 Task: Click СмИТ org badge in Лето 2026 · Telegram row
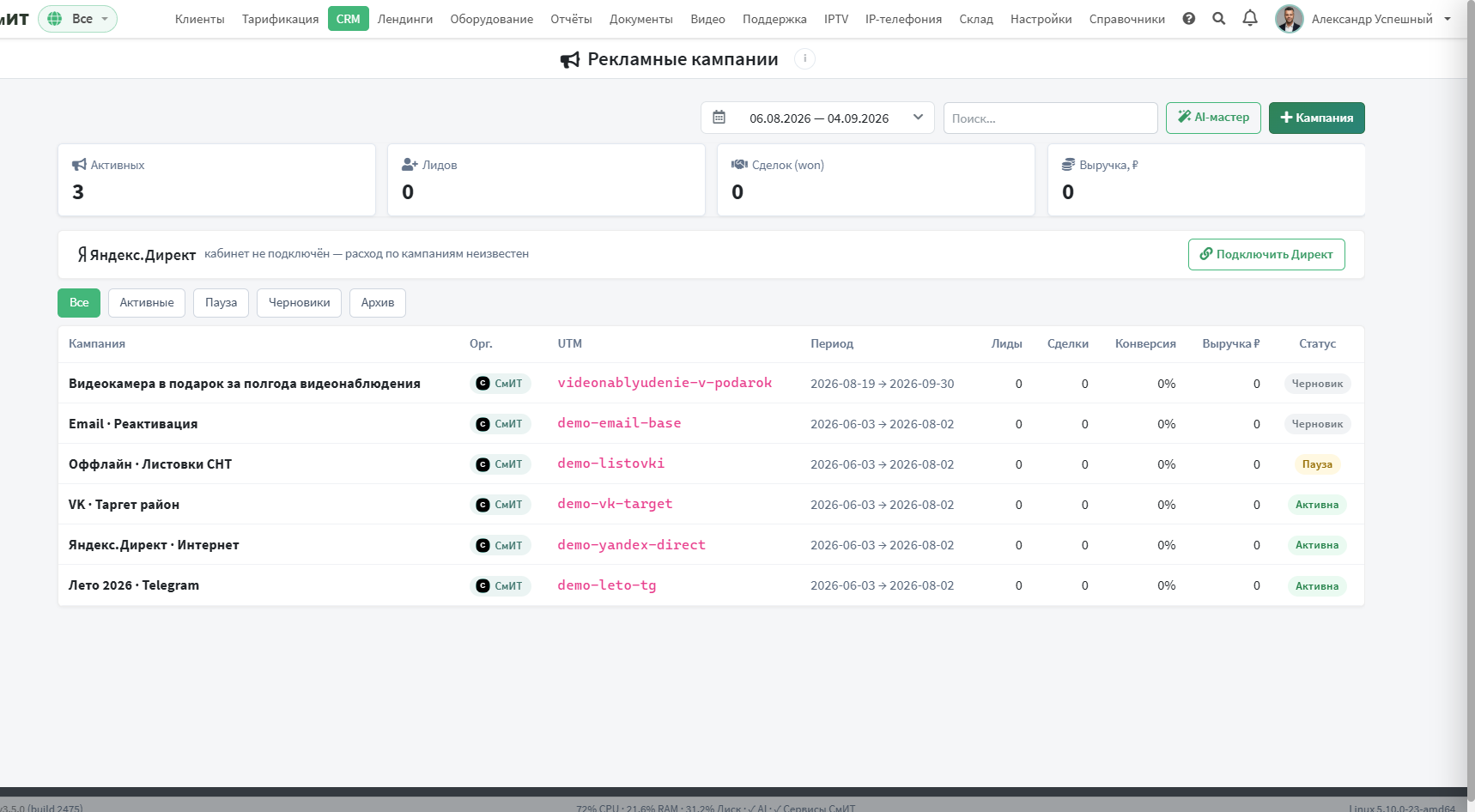[x=501, y=585]
